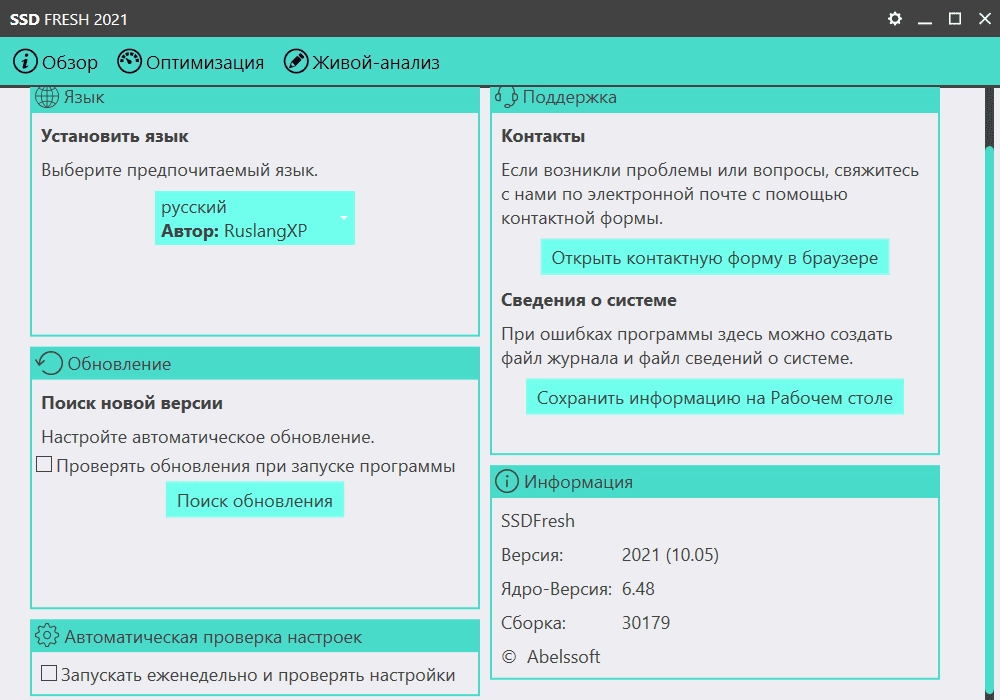
Task: Click the headset icon in the Поддержка header
Action: point(506,97)
